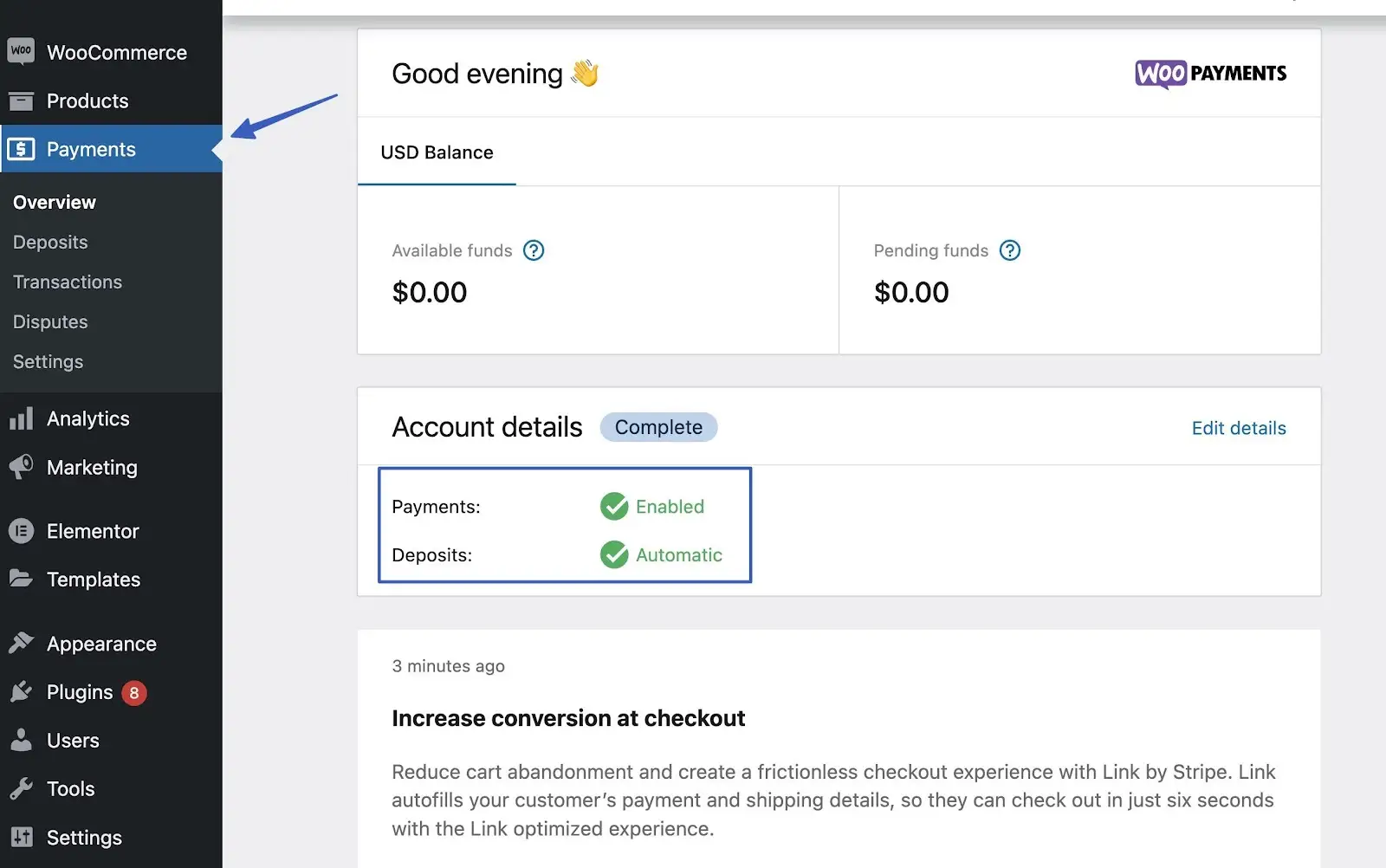Open the Transactions page under Payments
This screenshot has width=1386, height=868.
point(67,282)
